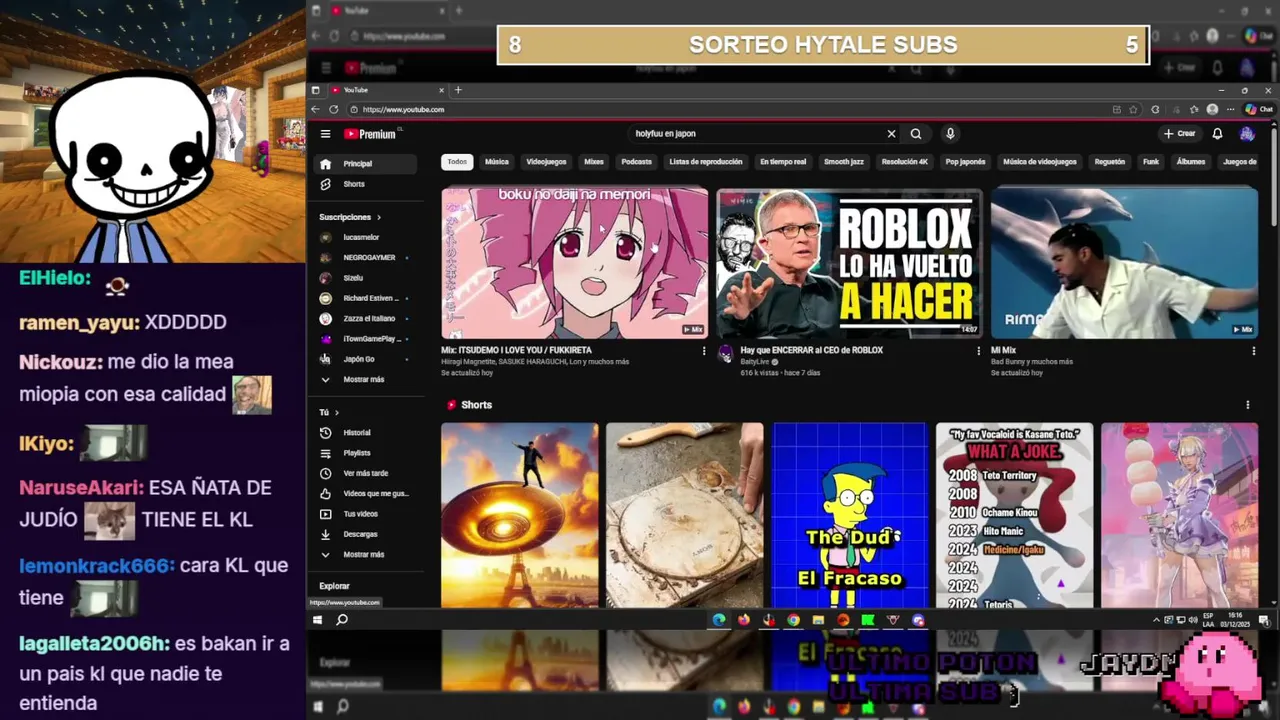Open the Kasane Teto timeline Short
This screenshot has height=720, width=1280.
(x=1015, y=515)
